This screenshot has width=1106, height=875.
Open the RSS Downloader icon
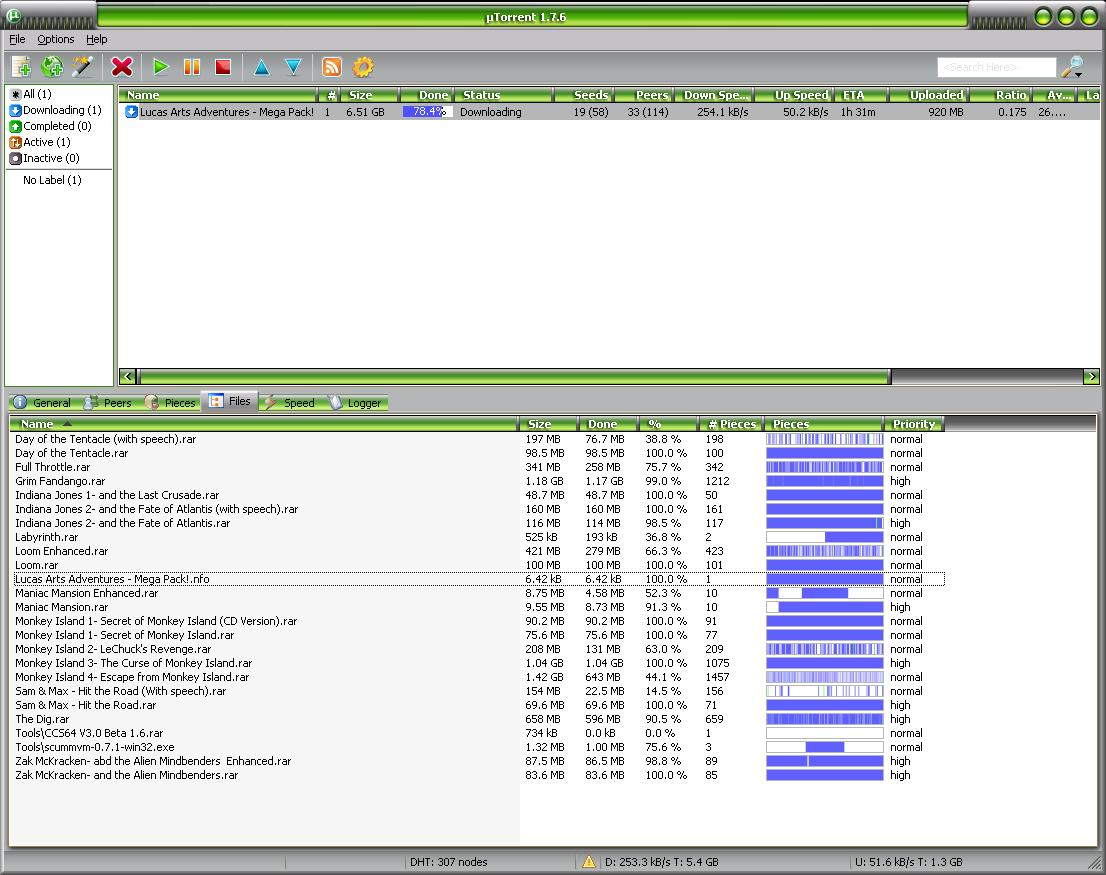pyautogui.click(x=332, y=67)
